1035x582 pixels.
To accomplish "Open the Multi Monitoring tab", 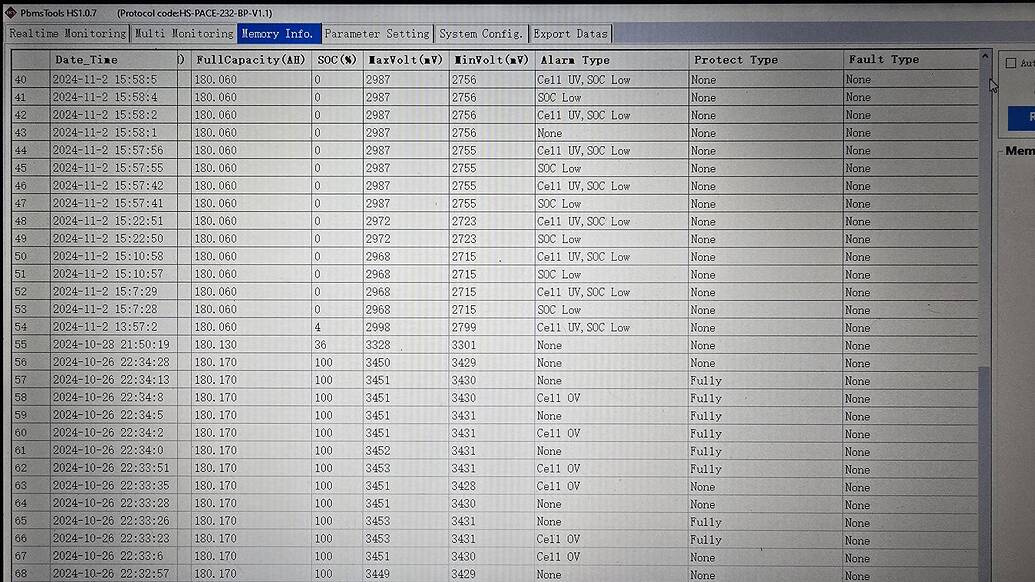I will (x=183, y=33).
